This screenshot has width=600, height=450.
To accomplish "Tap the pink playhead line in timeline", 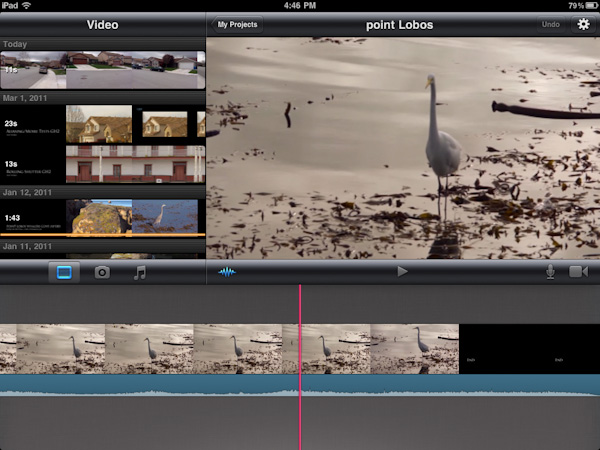I will [300, 367].
